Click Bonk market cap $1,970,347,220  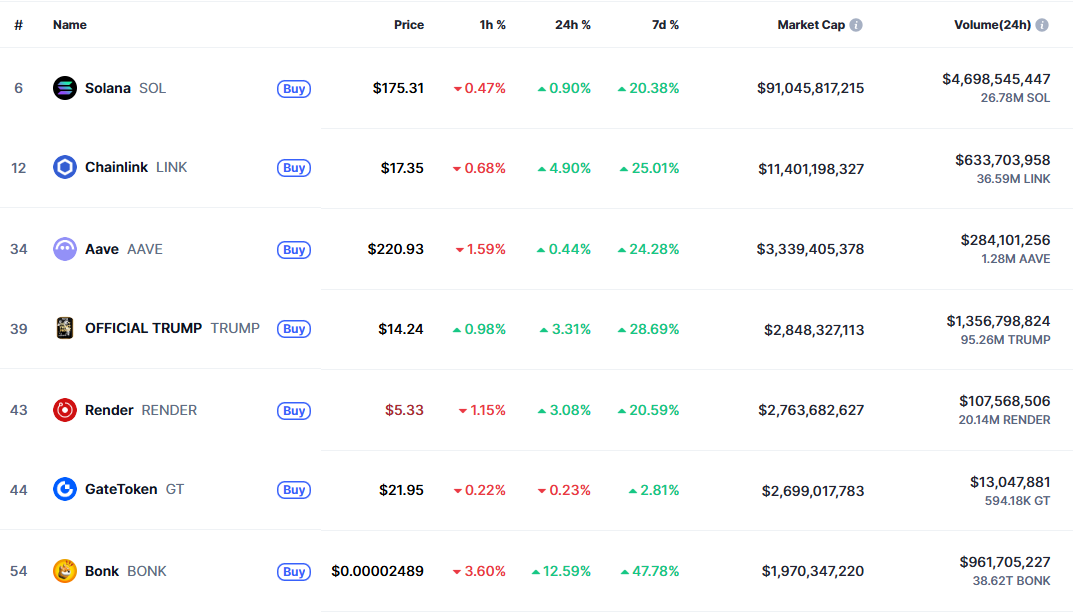813,571
